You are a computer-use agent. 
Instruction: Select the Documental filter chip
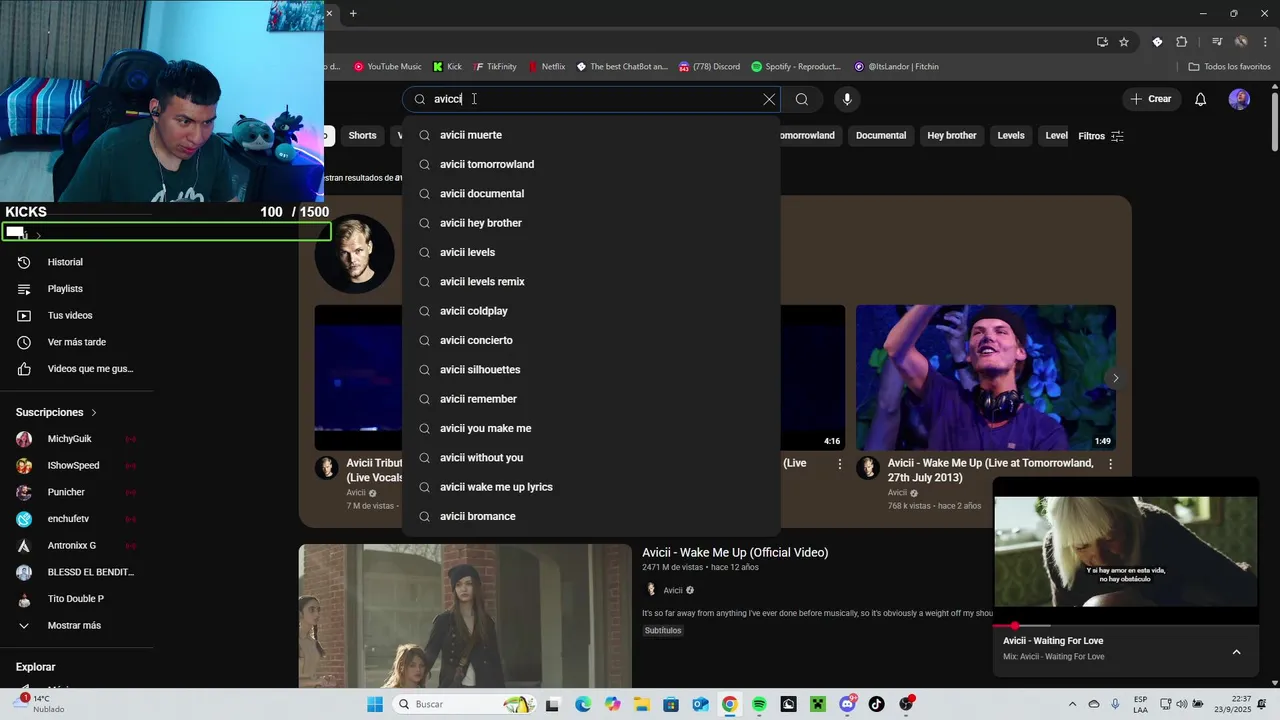(x=881, y=136)
